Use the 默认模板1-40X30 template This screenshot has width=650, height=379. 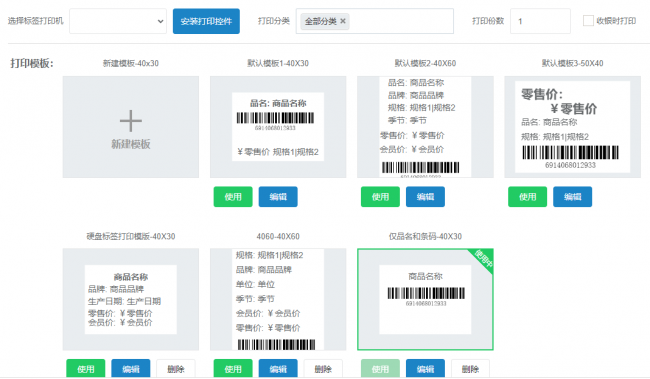(x=233, y=197)
